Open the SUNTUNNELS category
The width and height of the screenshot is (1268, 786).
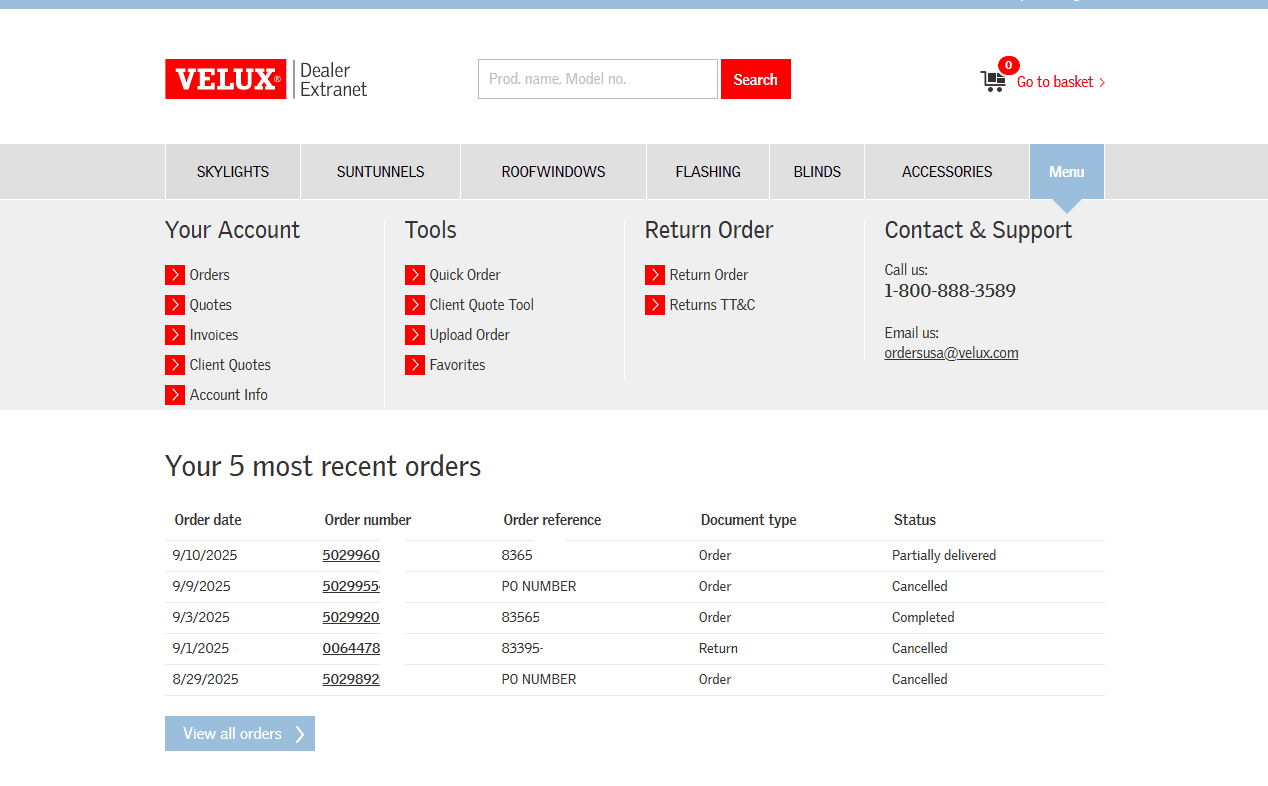tap(381, 172)
